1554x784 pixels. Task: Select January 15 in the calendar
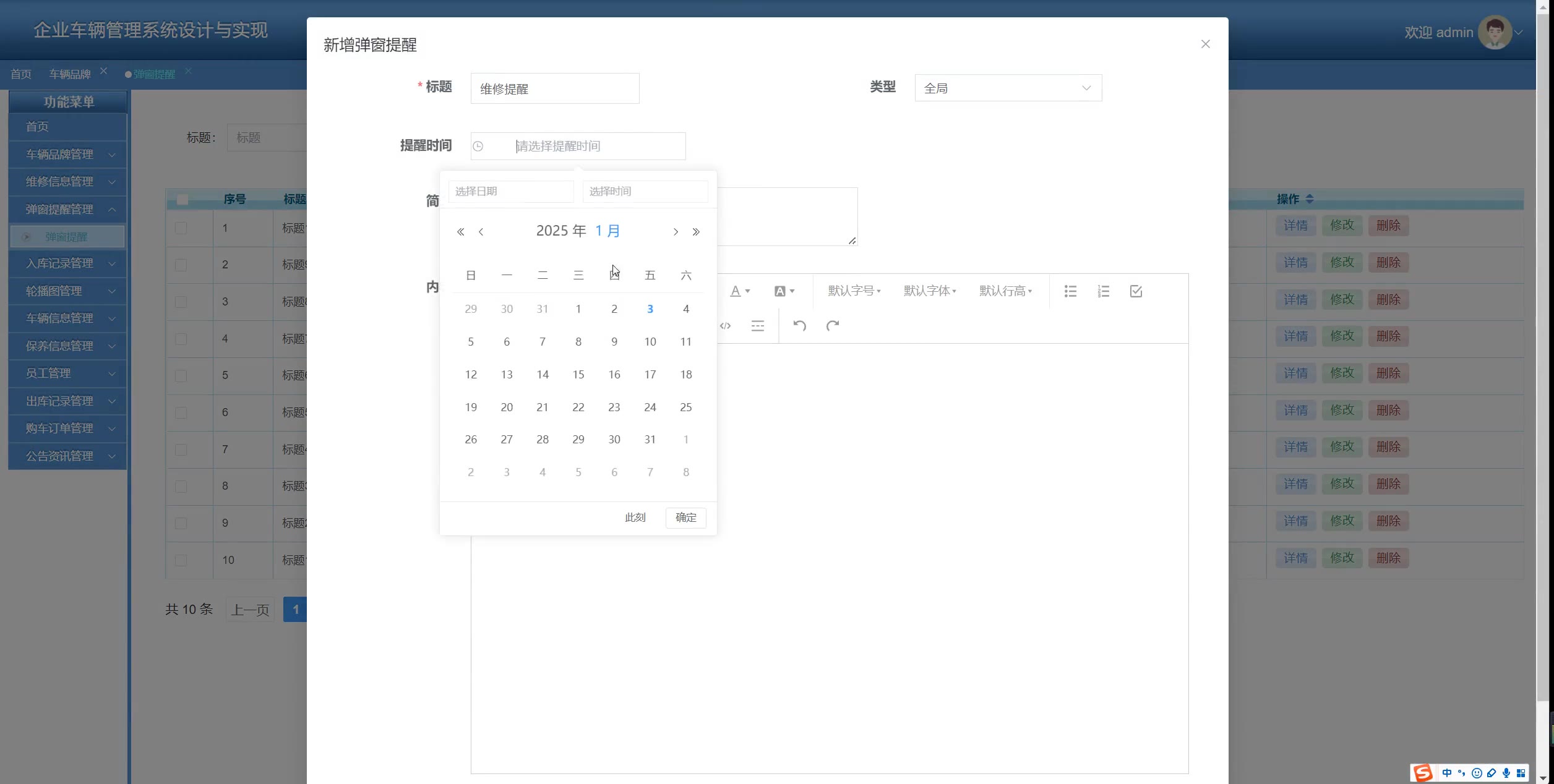click(578, 375)
